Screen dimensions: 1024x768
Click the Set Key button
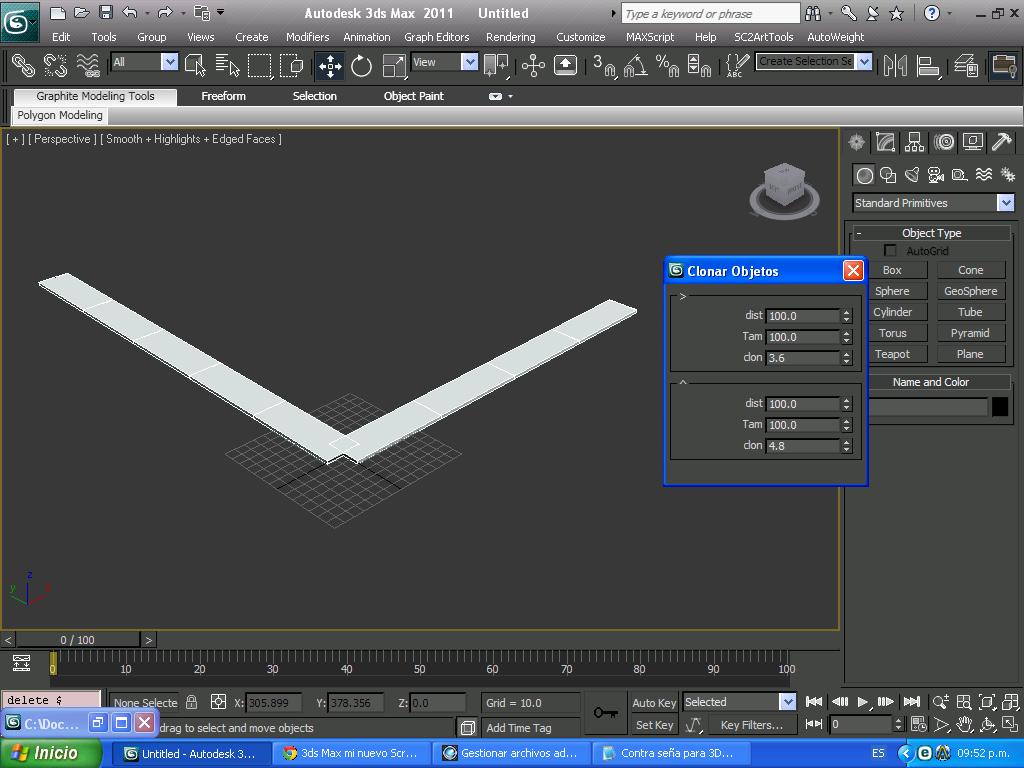click(654, 725)
